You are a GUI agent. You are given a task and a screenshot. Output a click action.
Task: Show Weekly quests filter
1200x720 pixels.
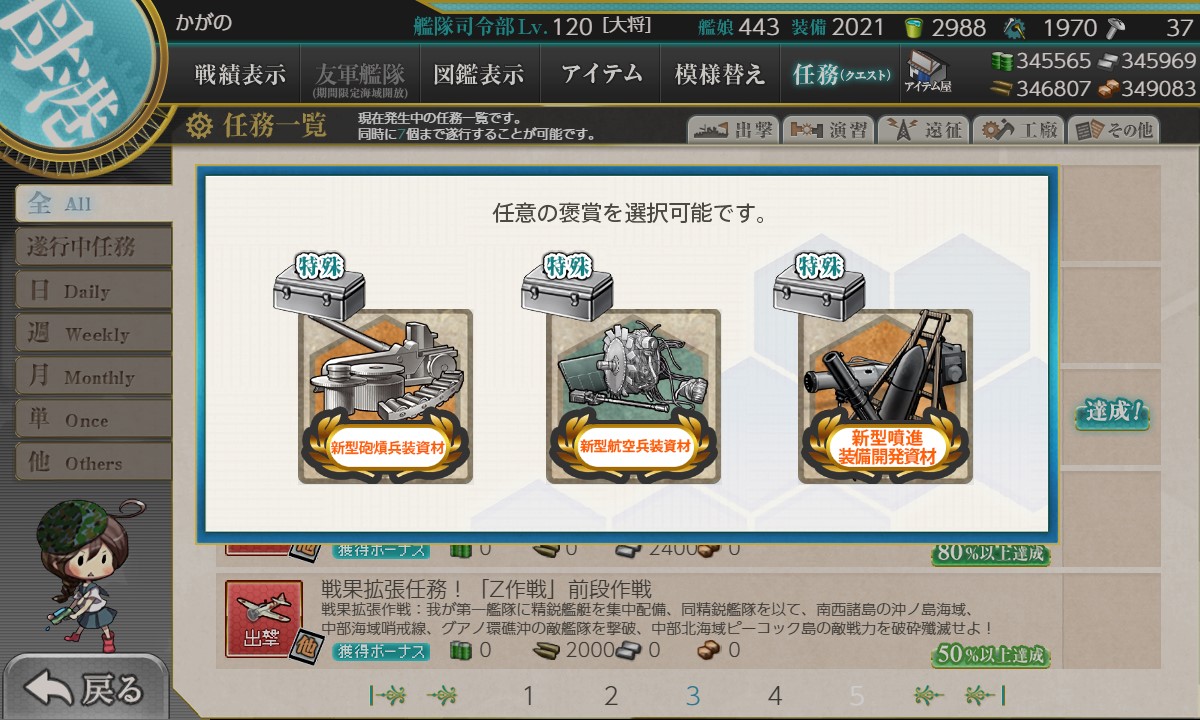93,334
